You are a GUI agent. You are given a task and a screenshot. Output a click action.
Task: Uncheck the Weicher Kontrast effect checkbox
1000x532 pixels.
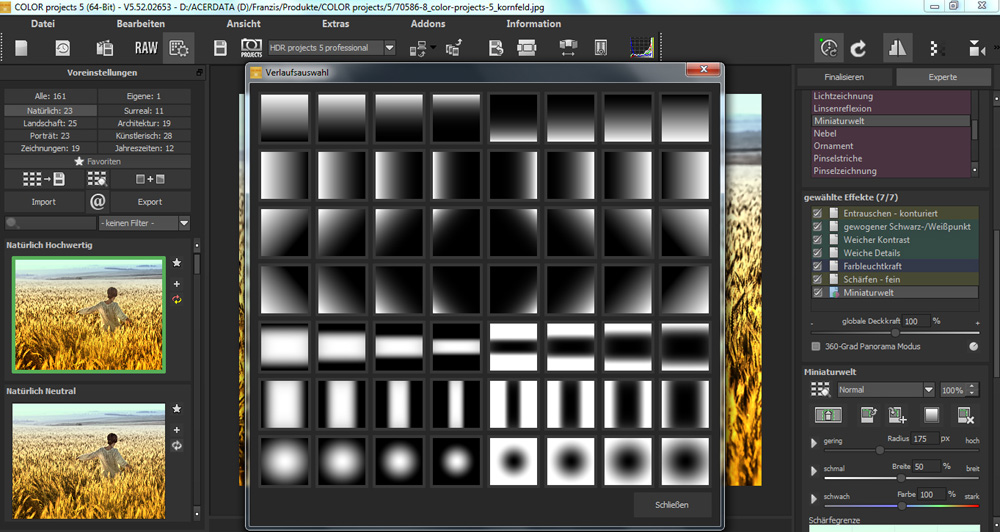pyautogui.click(x=817, y=240)
